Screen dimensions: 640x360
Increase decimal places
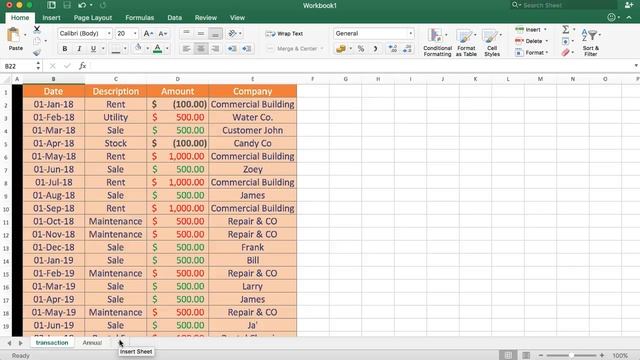393,49
